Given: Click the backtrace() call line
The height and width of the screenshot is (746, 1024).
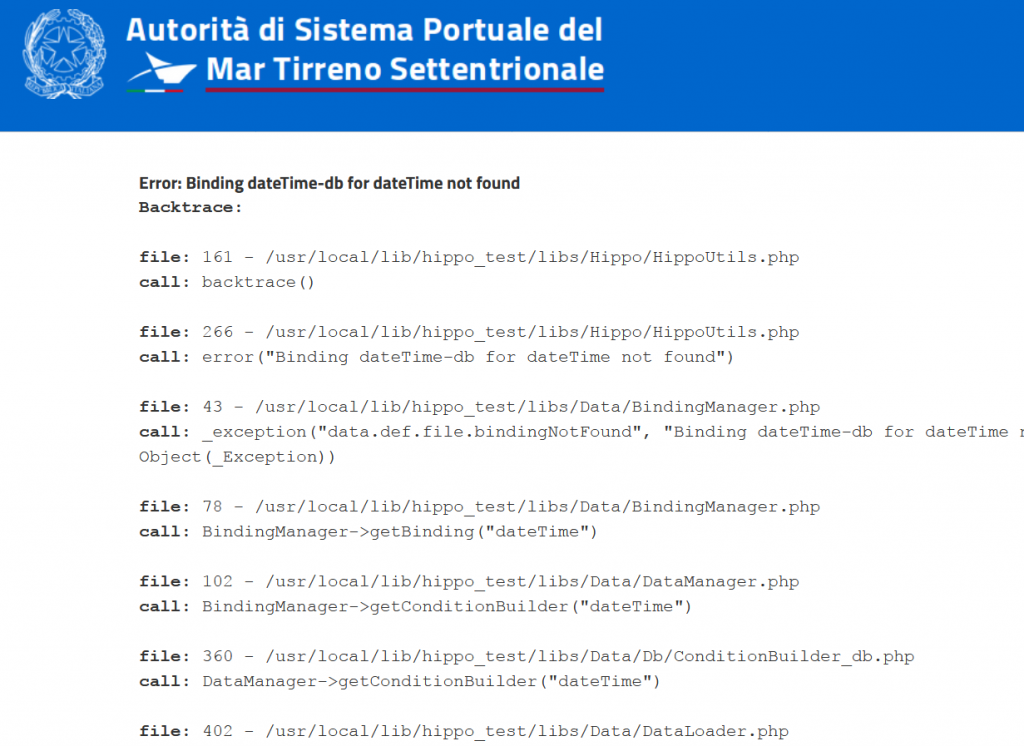Looking at the screenshot, I should 258,282.
